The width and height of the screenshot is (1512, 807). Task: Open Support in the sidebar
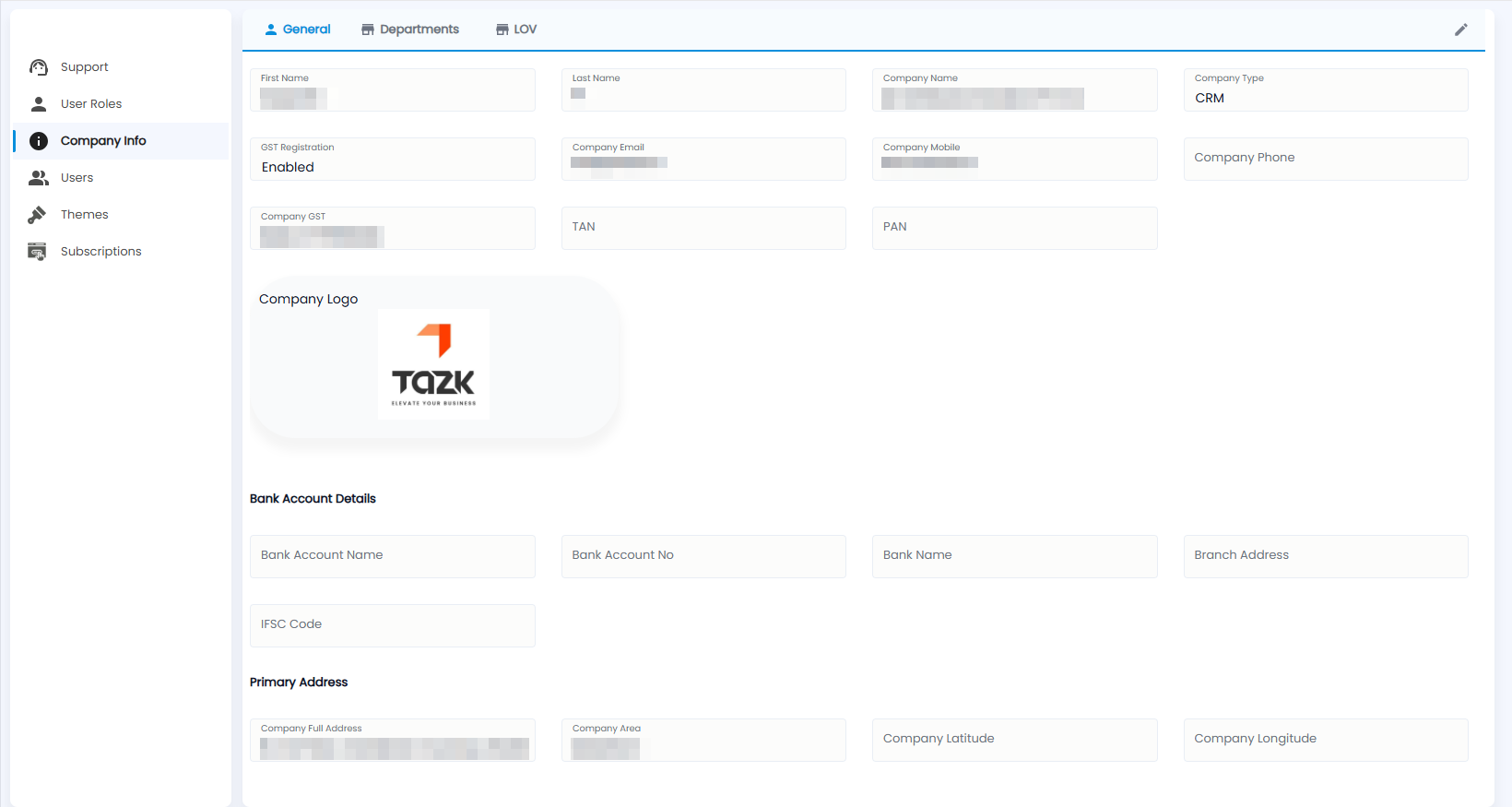(x=121, y=67)
